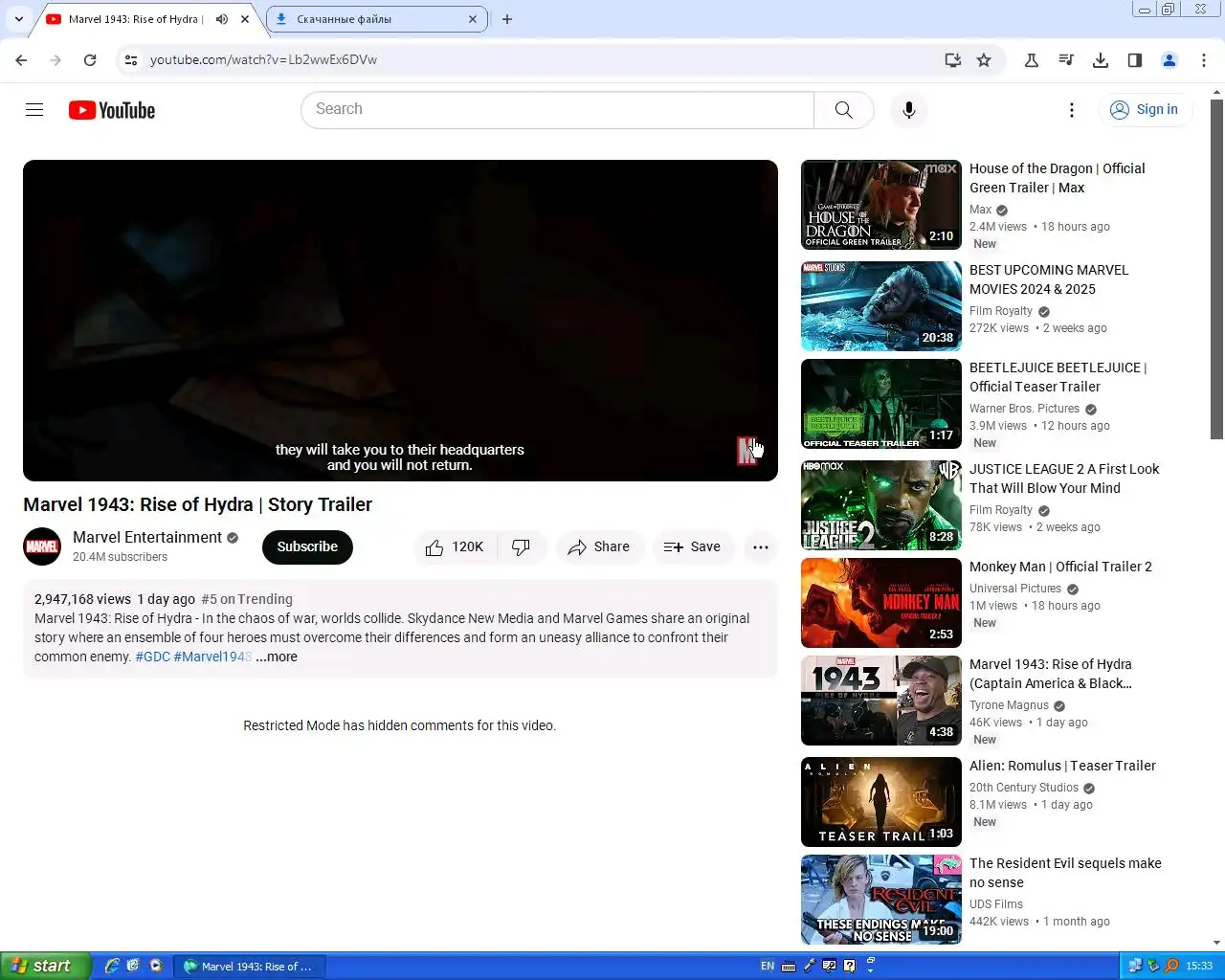
Task: Click scrollbar down arrow
Action: click(x=1217, y=944)
